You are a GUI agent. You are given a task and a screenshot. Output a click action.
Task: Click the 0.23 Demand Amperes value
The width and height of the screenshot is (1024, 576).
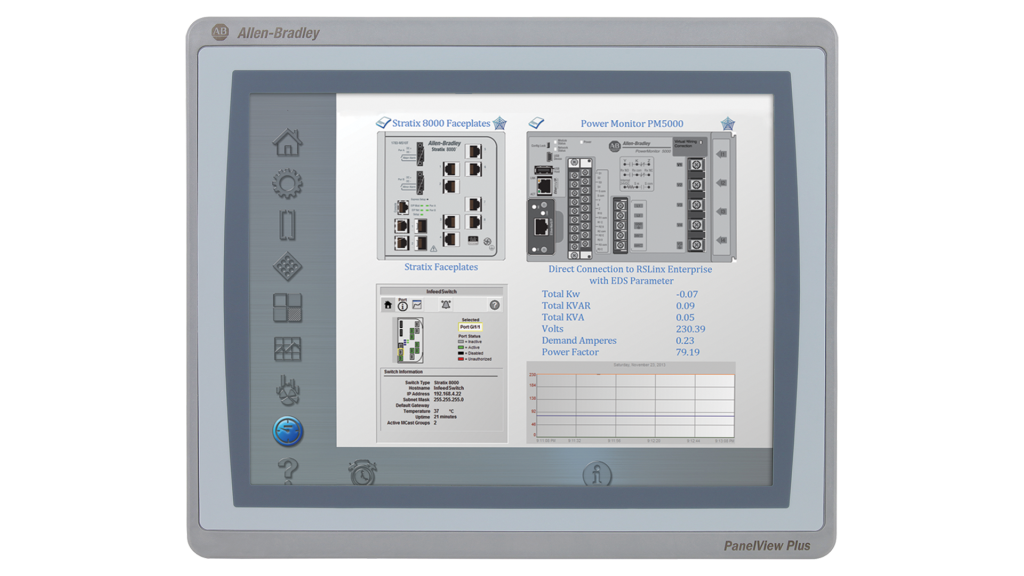point(685,341)
